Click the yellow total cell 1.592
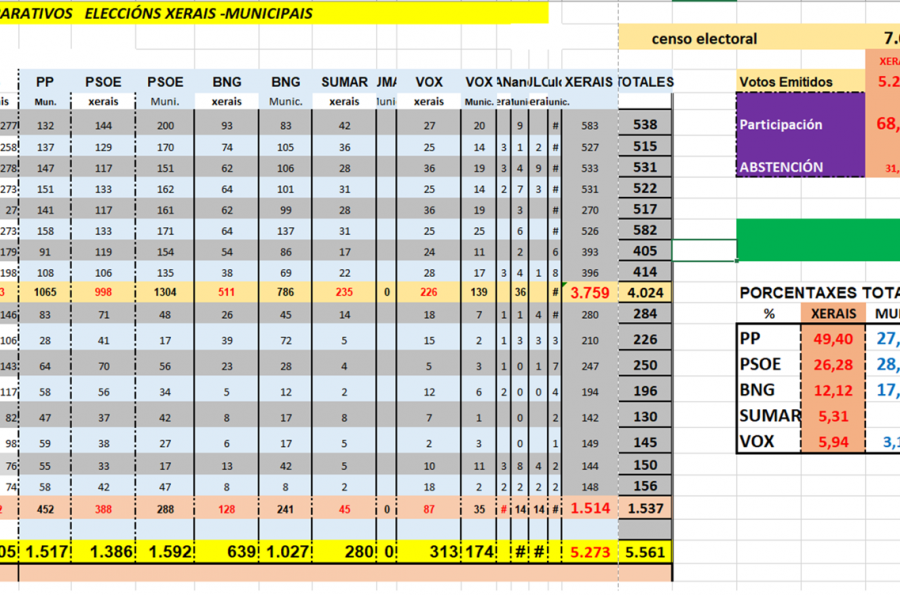900x595 pixels. click(166, 552)
